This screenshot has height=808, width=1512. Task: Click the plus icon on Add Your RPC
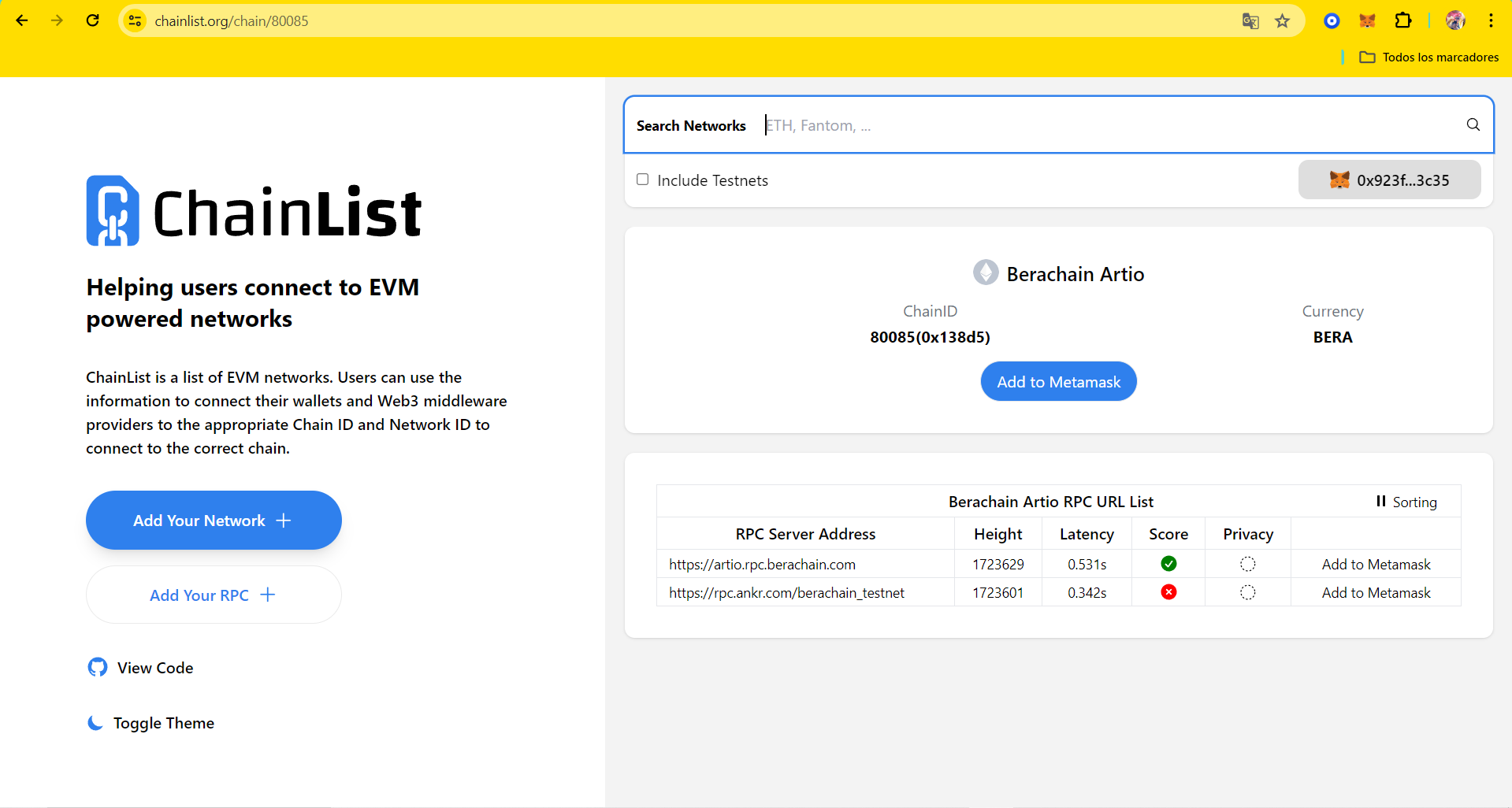coord(268,595)
